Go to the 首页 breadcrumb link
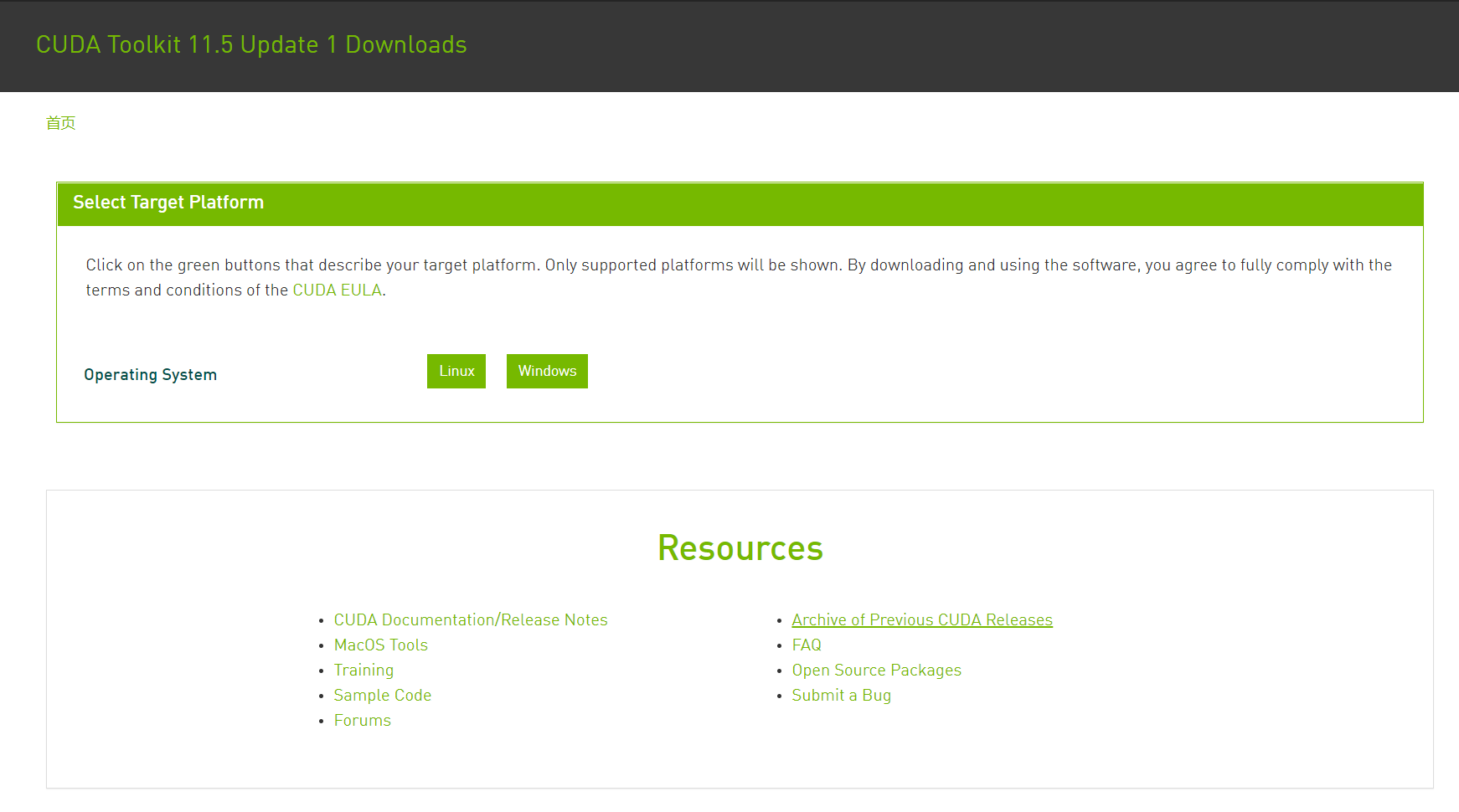Viewport: 1459px width, 812px height. 60,123
